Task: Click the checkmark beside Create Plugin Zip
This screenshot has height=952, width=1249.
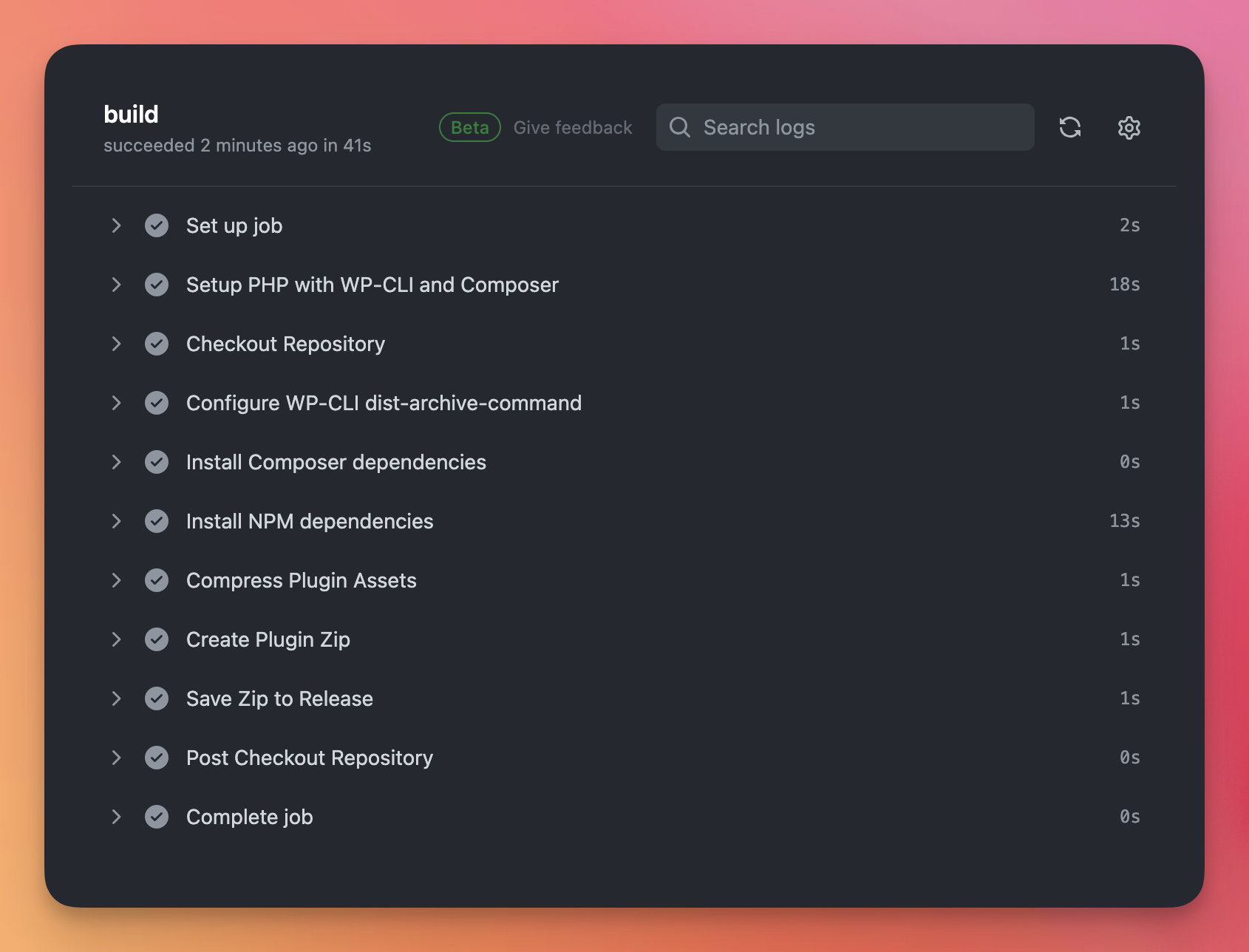Action: click(x=157, y=639)
